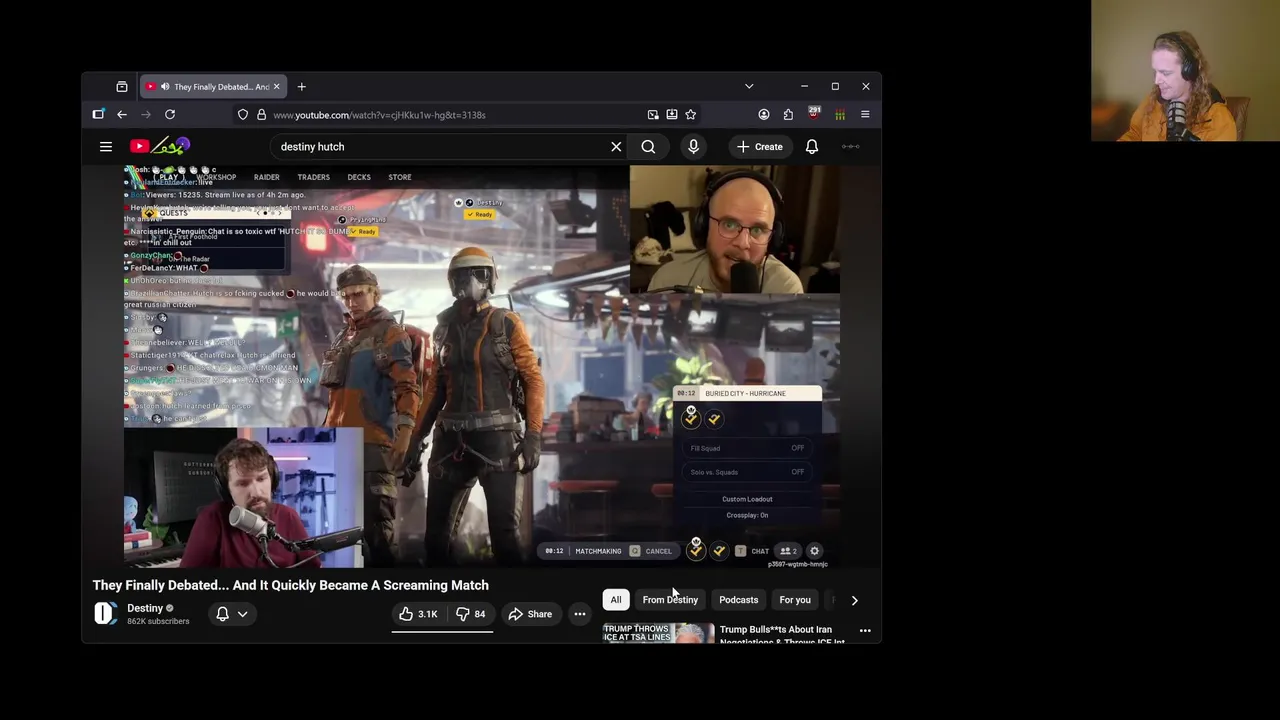Run search with magnifier button
Image resolution: width=1280 pixels, height=720 pixels.
[x=648, y=147]
